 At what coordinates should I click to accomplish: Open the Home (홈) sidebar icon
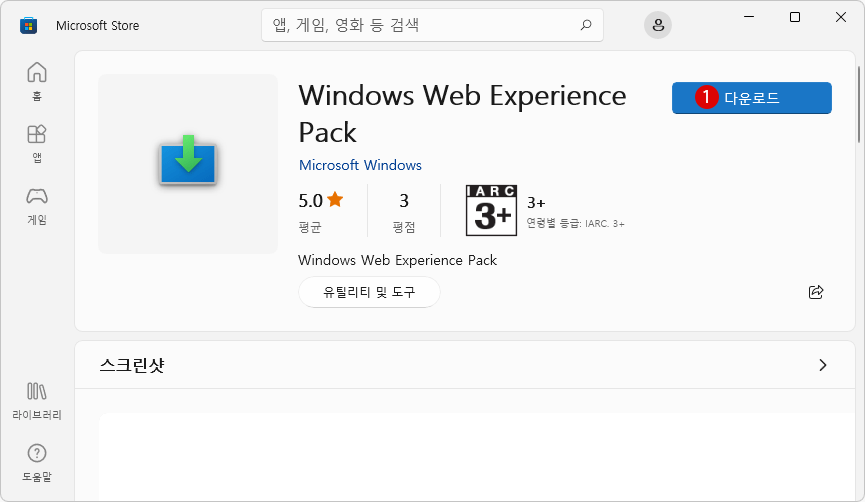[37, 81]
